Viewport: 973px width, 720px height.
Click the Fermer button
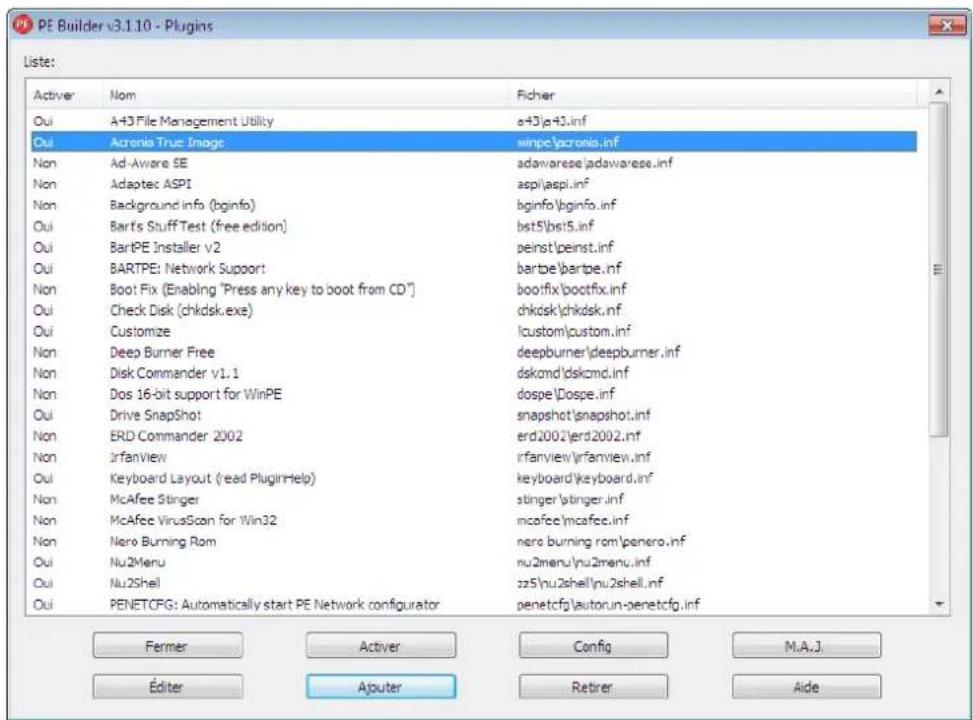click(x=168, y=646)
